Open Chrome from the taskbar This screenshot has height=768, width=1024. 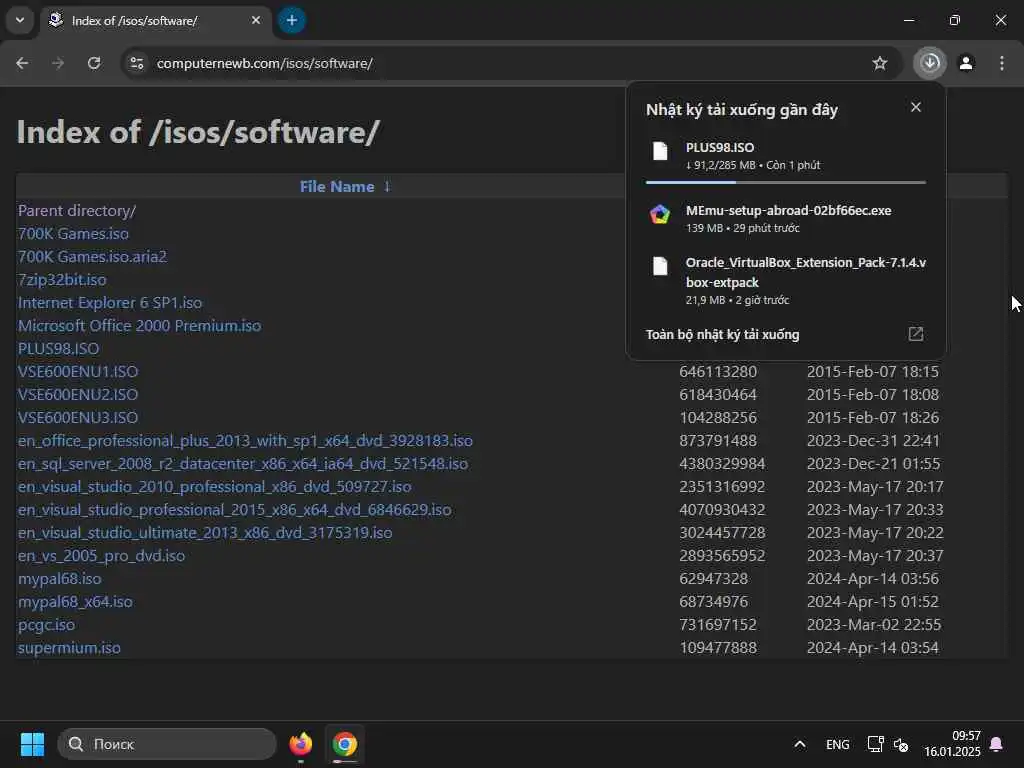(x=345, y=744)
